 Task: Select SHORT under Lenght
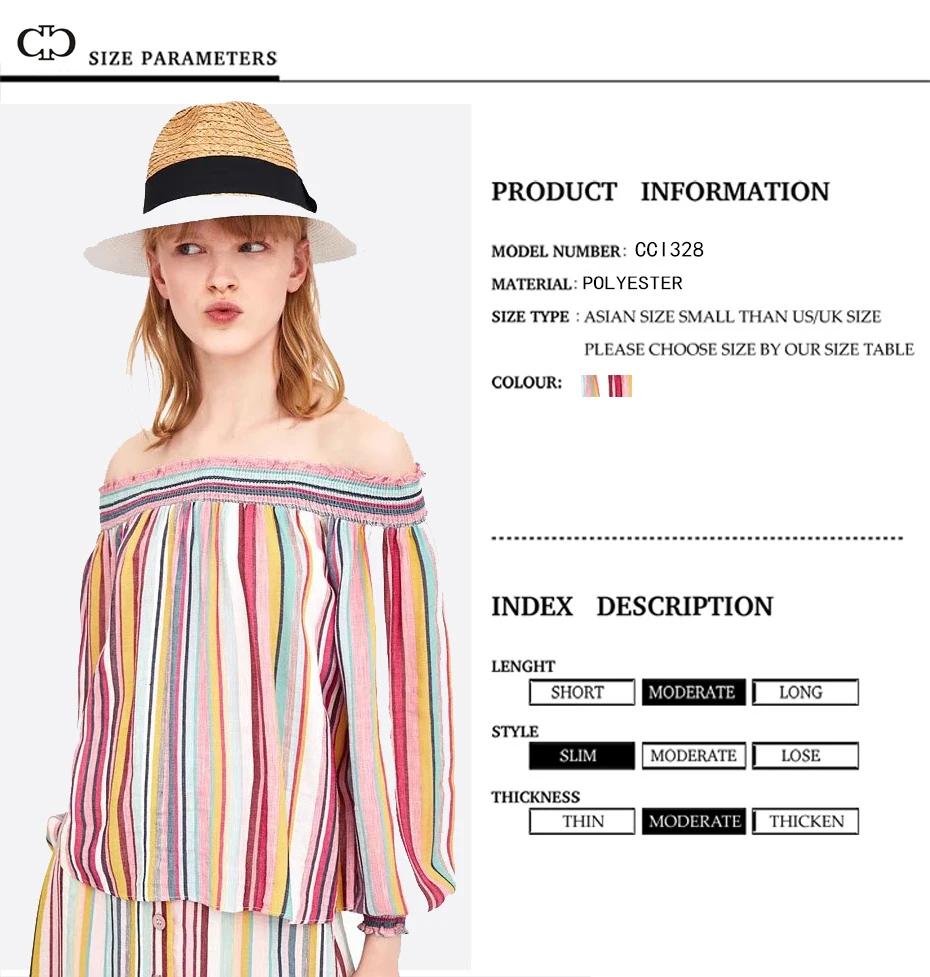tap(582, 692)
